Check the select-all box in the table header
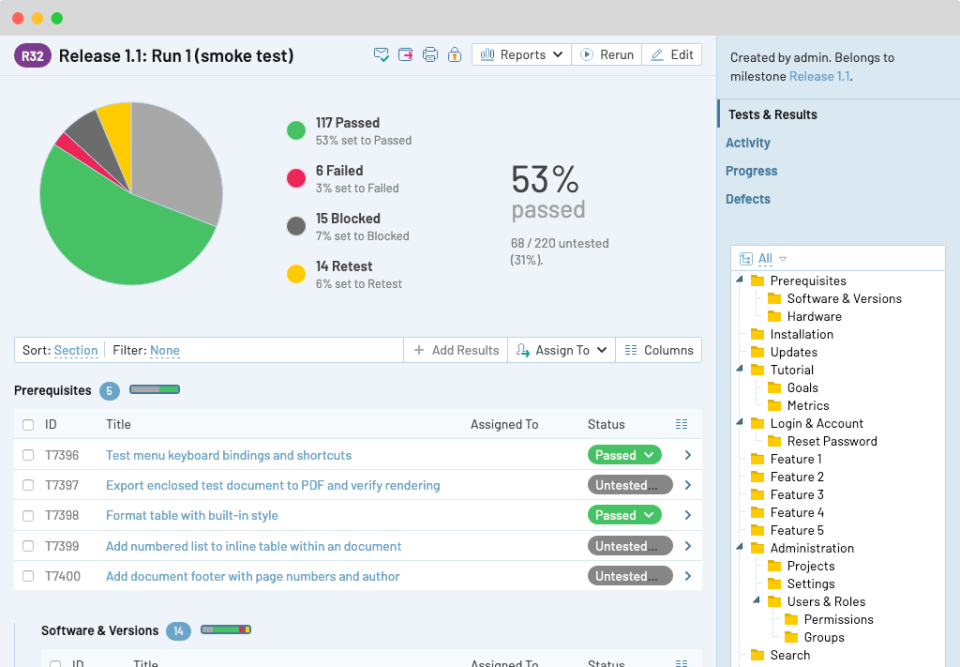The width and height of the screenshot is (960, 667). 27,424
